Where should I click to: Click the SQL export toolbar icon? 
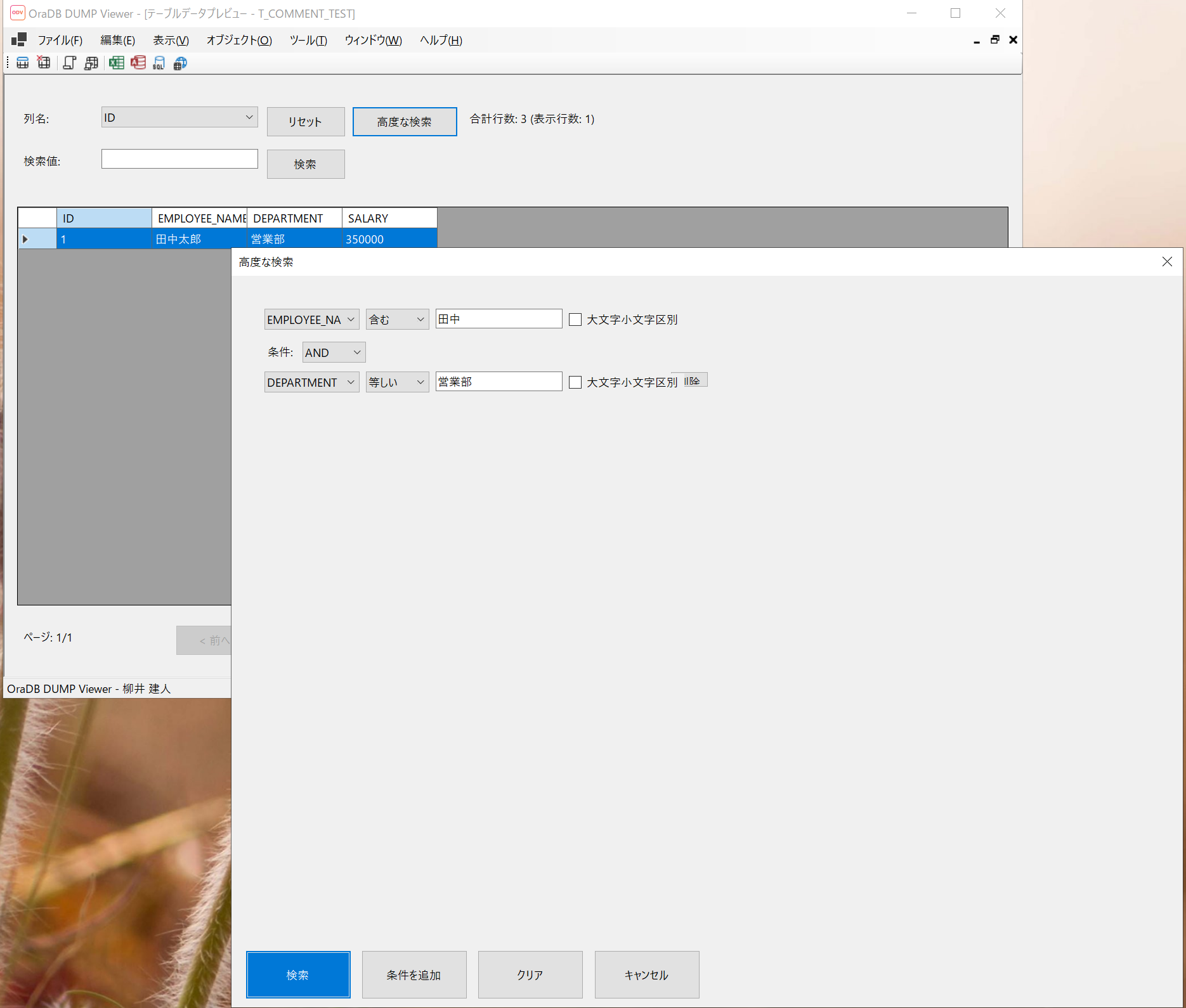point(159,63)
